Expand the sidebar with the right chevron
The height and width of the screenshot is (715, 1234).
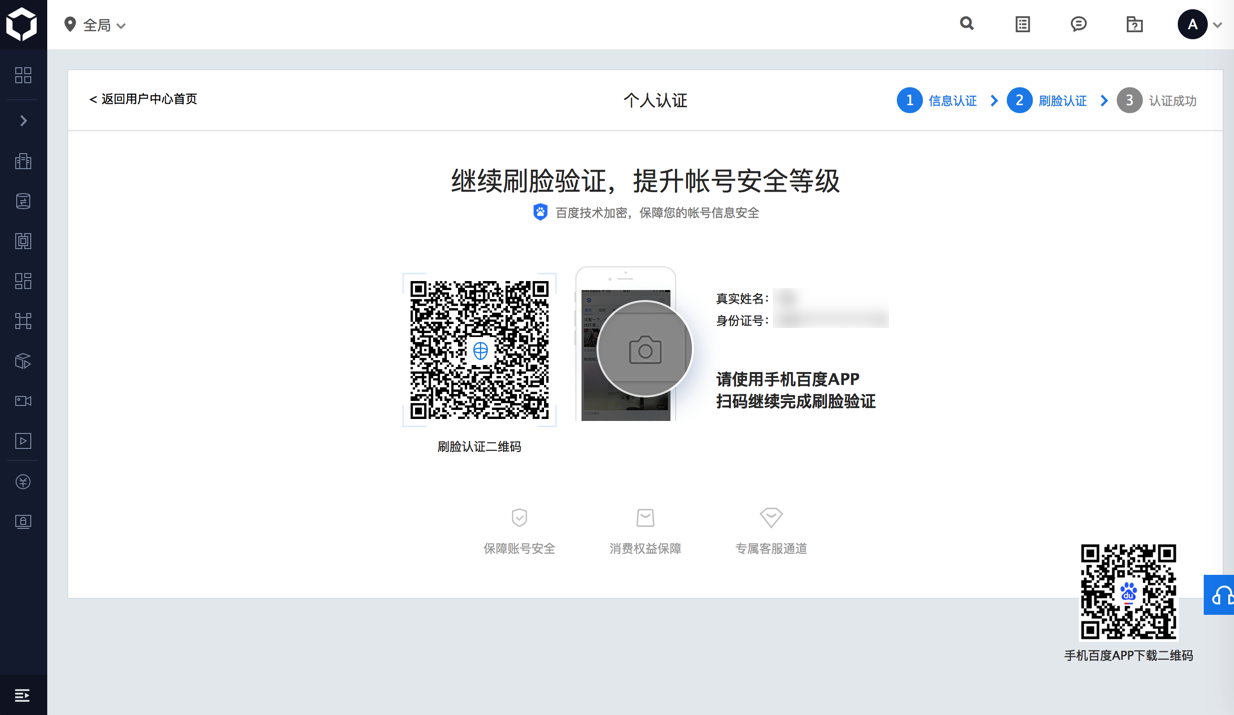[23, 121]
